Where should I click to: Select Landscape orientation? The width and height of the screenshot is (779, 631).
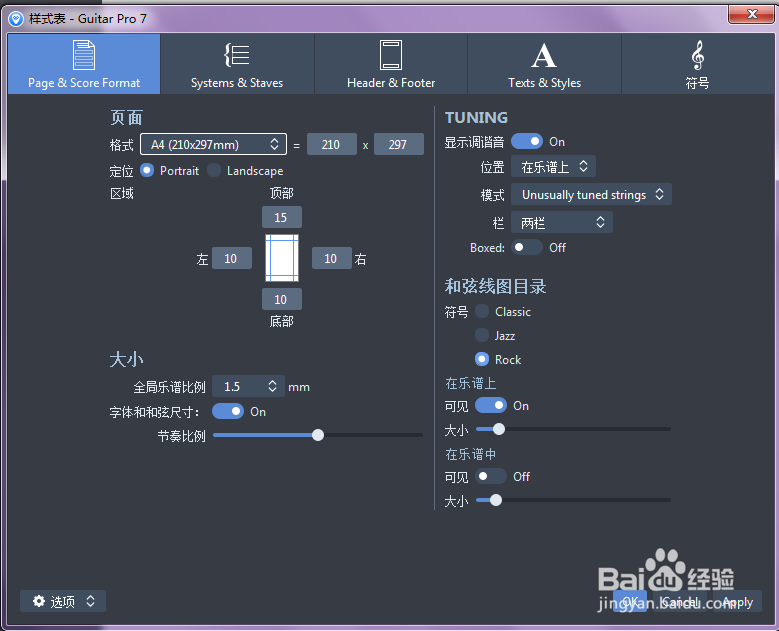coord(214,170)
